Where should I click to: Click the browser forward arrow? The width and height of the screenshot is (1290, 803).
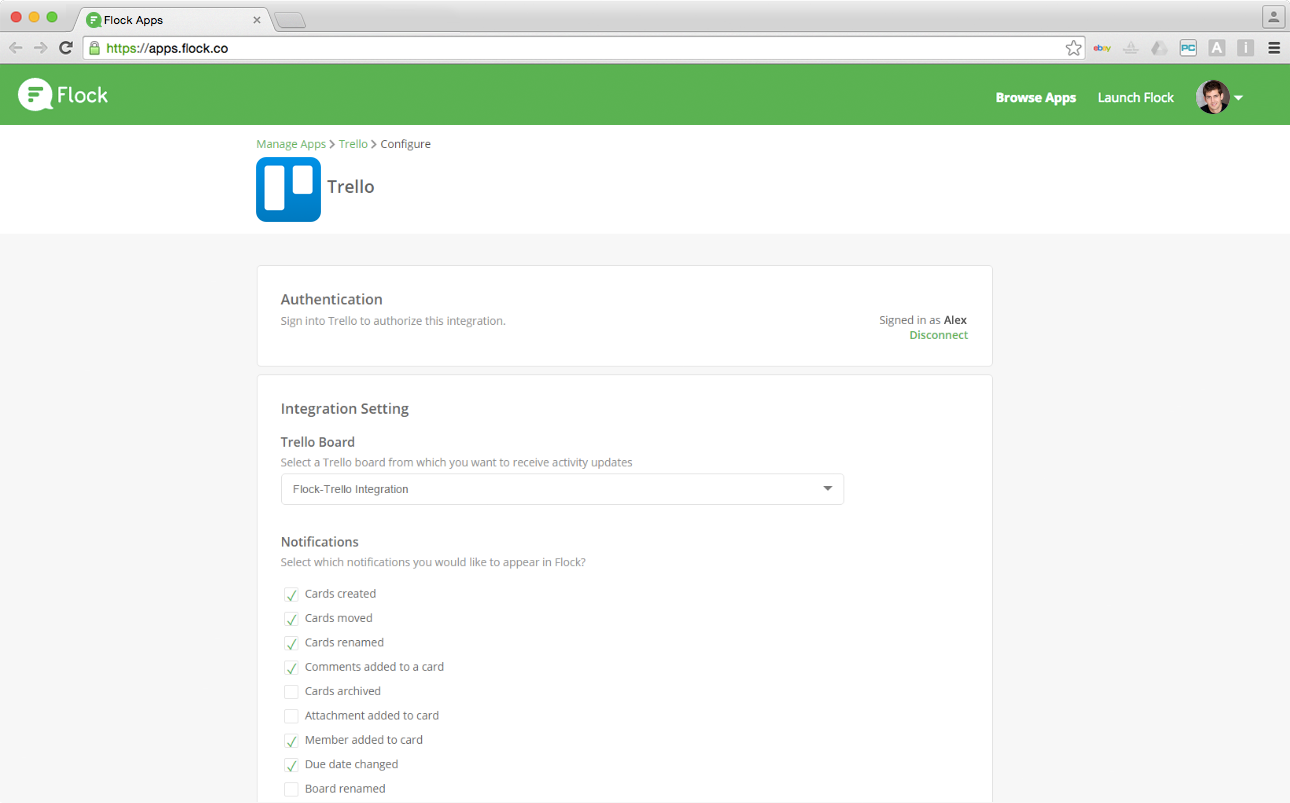[41, 47]
